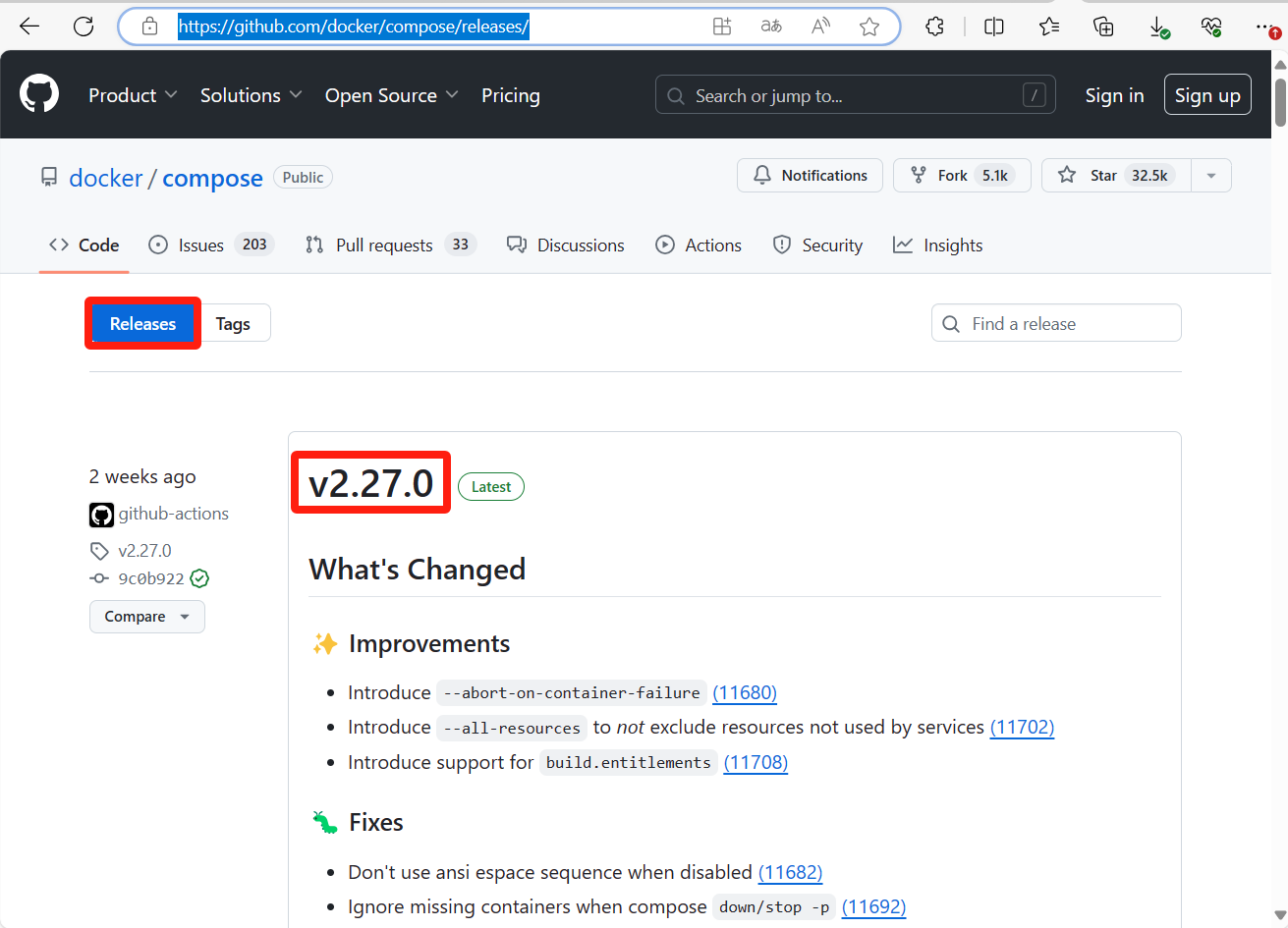Open the browser extensions puzzle icon
The image size is (1288, 928).
(935, 27)
